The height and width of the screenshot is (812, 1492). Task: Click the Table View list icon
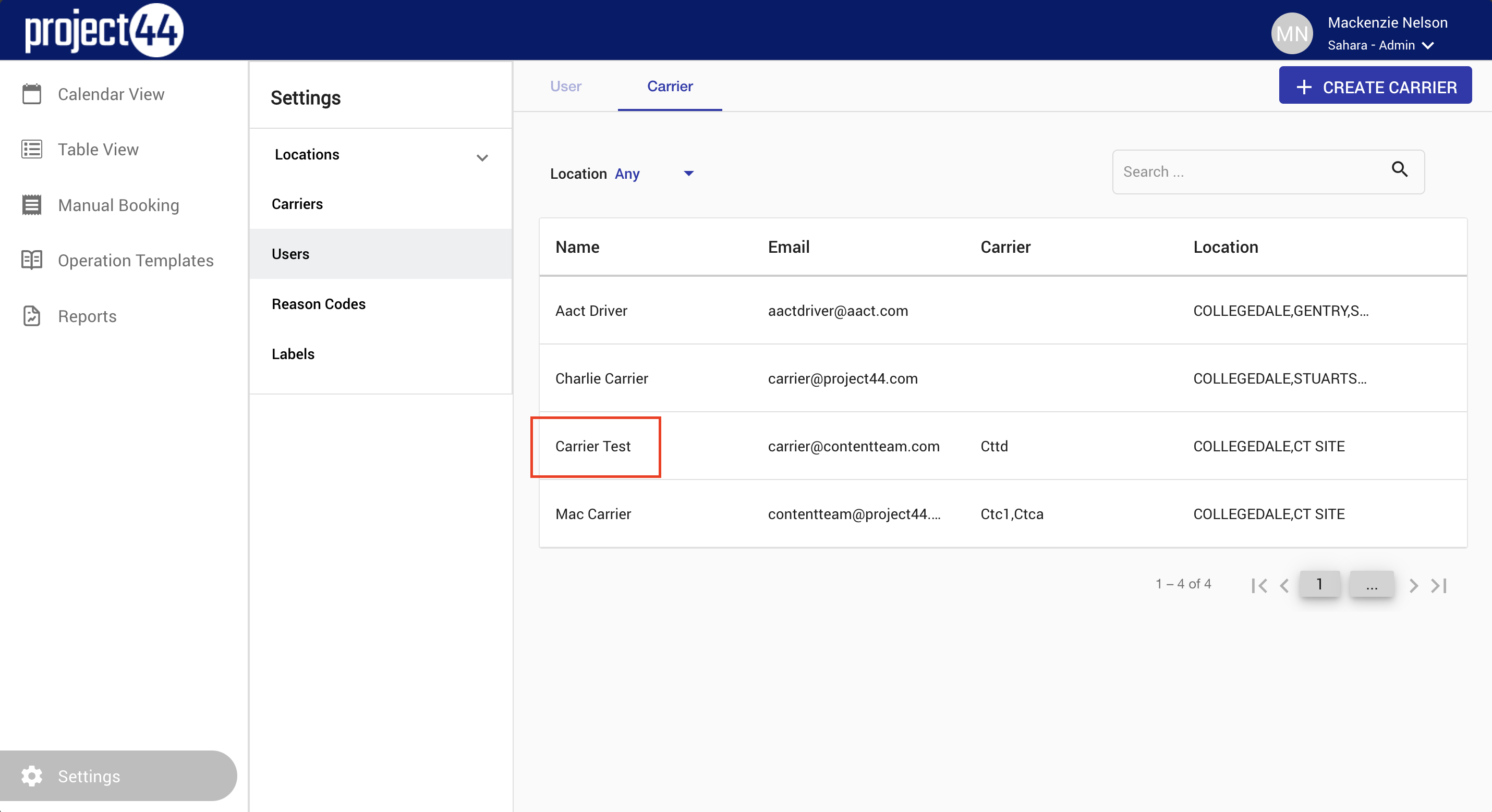coord(32,150)
